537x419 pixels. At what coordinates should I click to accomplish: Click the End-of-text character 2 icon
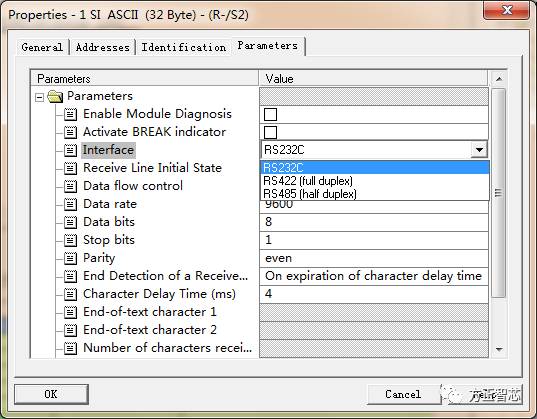click(x=71, y=330)
